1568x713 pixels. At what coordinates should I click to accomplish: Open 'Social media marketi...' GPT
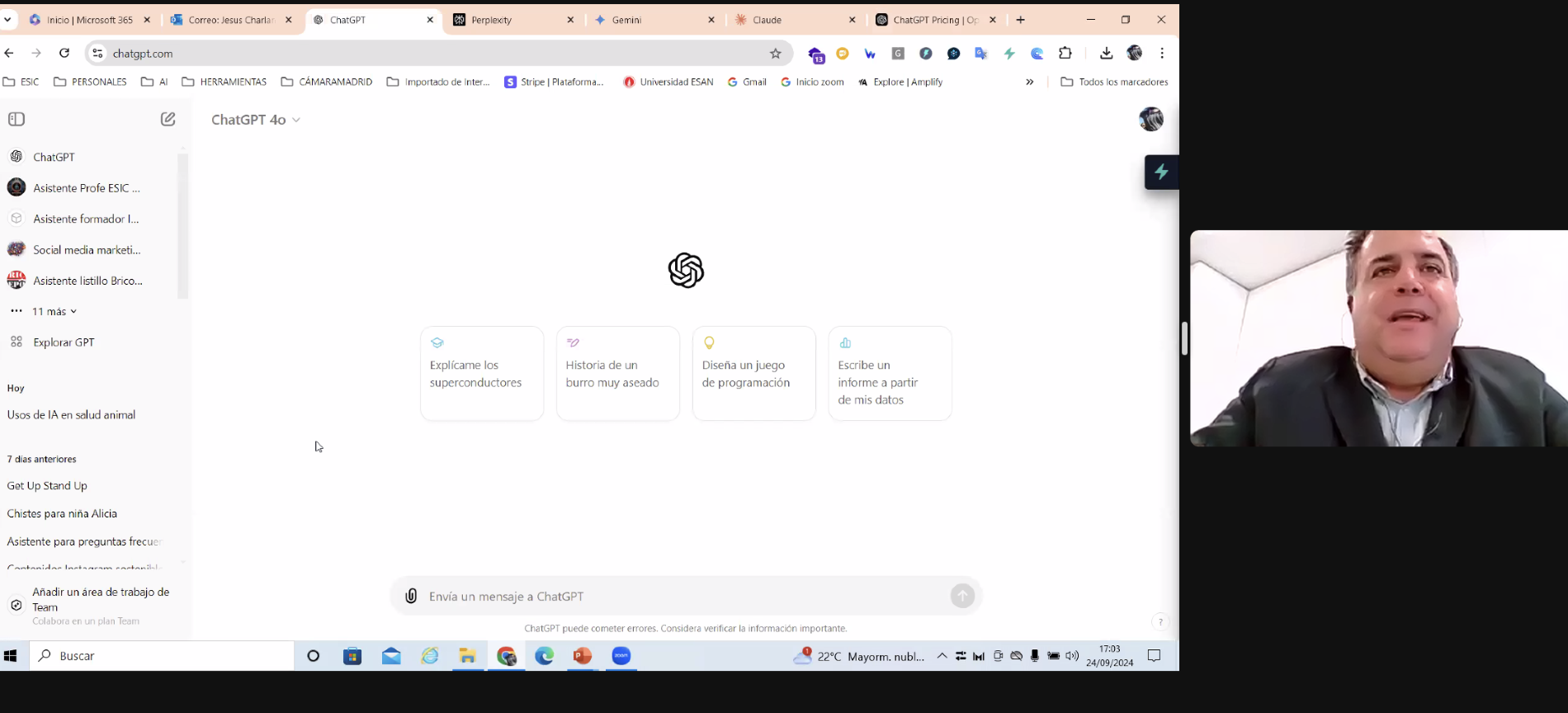click(87, 249)
